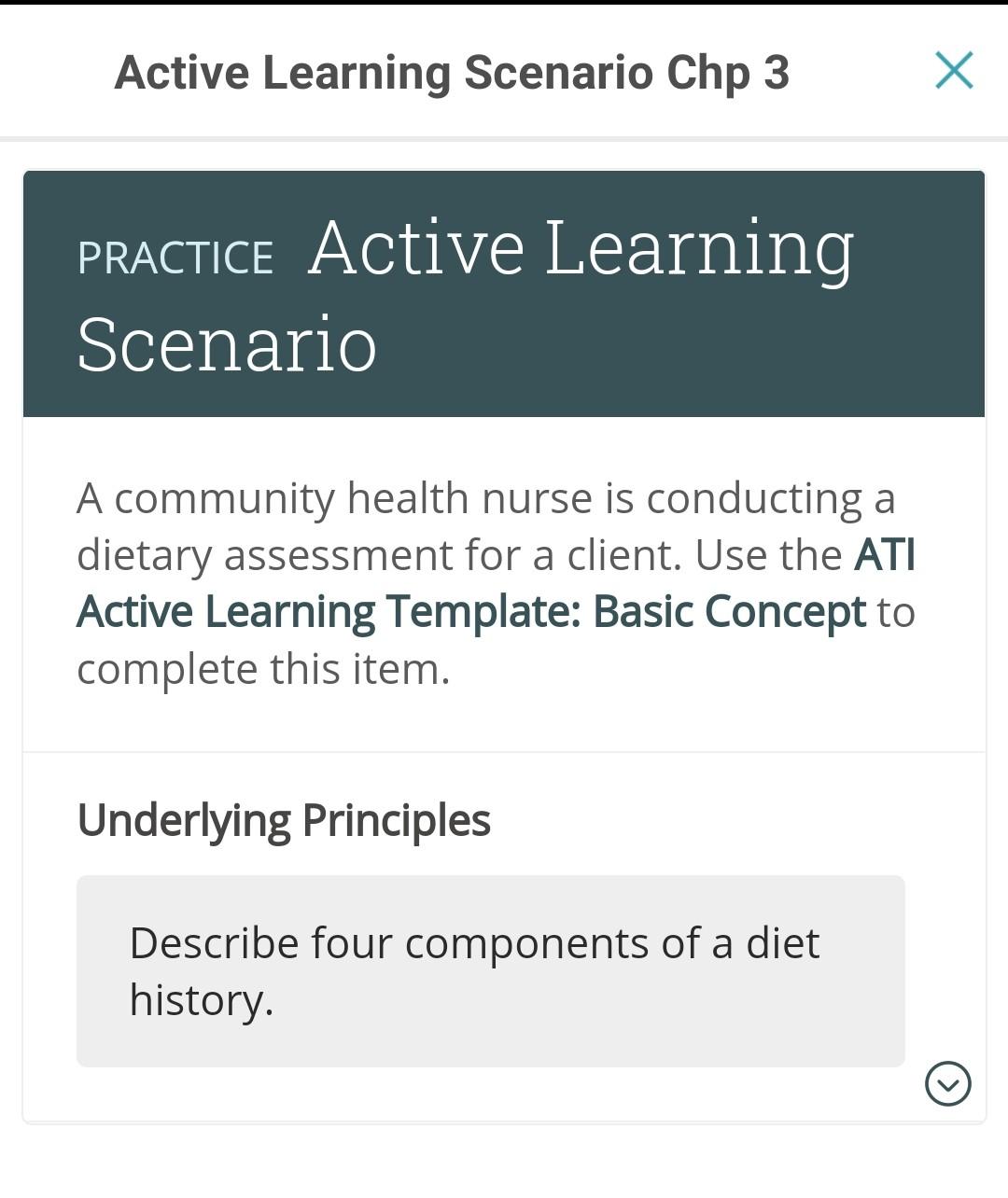Image resolution: width=1008 pixels, height=1198 pixels.
Task: Click the Active Learning Scenario banner
Action: point(504,291)
